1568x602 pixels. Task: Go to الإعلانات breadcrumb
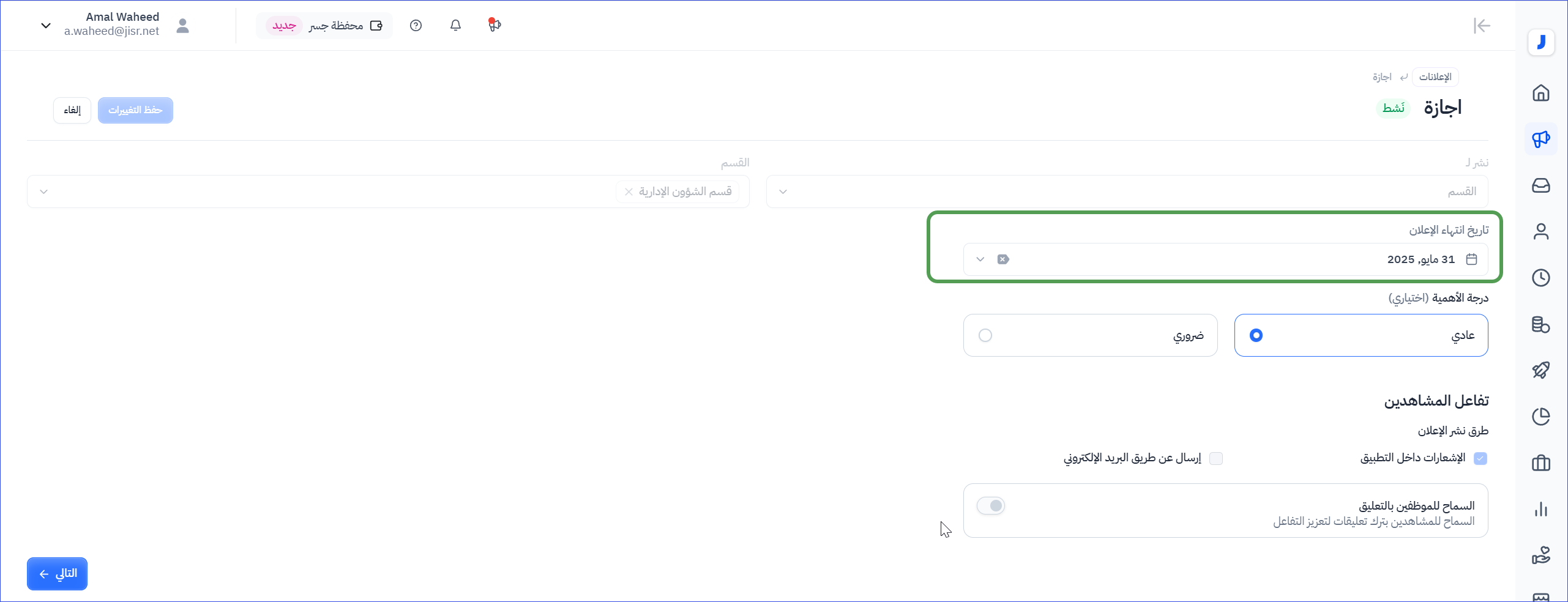tap(1435, 77)
